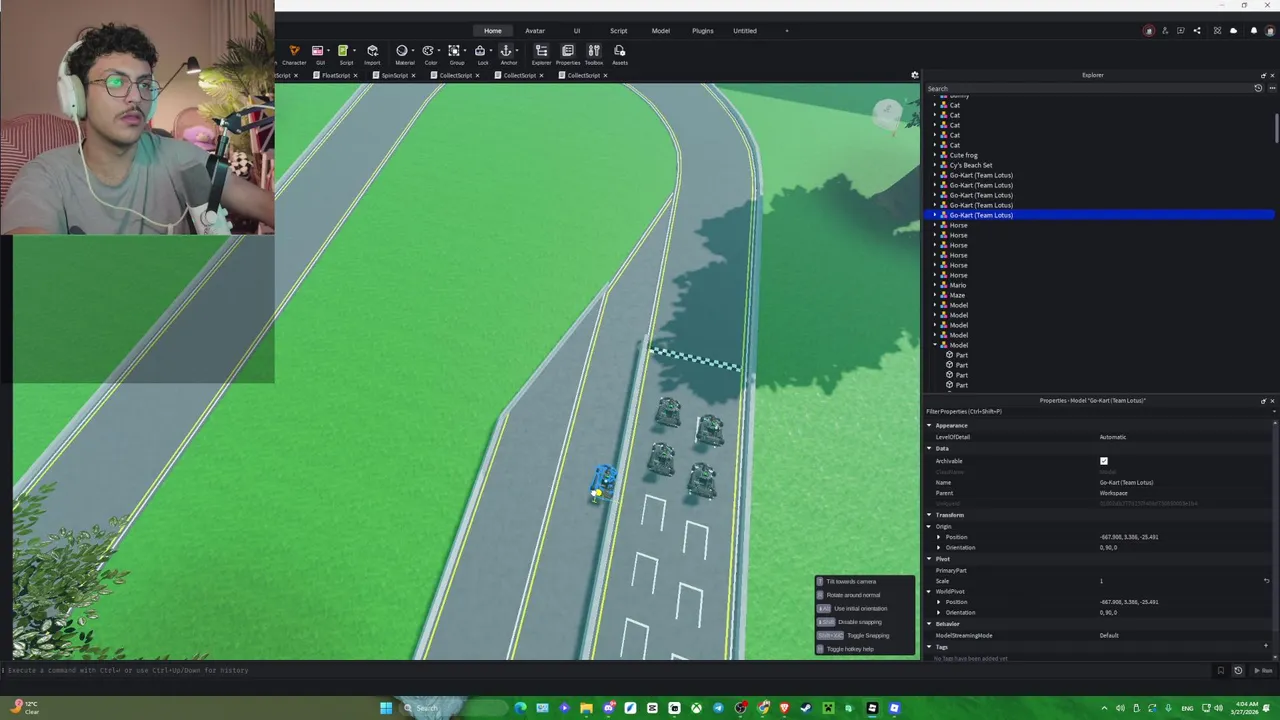
Task: Reset Scale property with the revert arrow
Action: tap(1266, 581)
